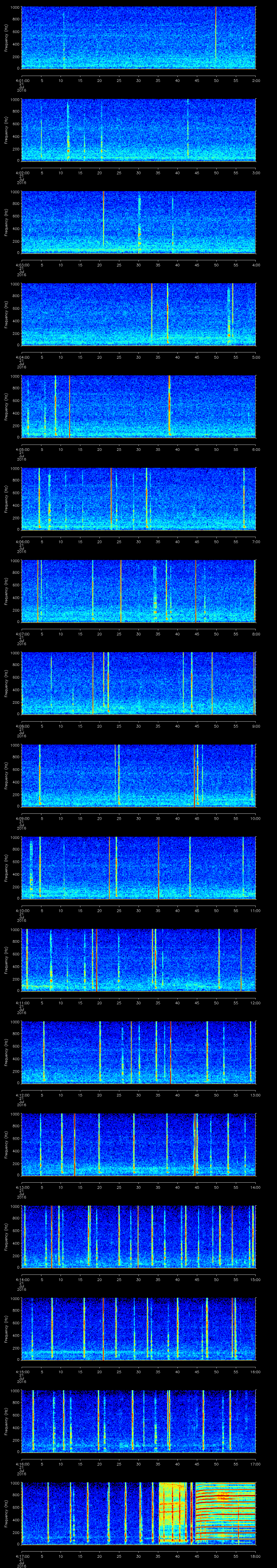Select the spectrogram plot above the 4:09:00 label
This screenshot has height=1568, width=277.
(138, 775)
